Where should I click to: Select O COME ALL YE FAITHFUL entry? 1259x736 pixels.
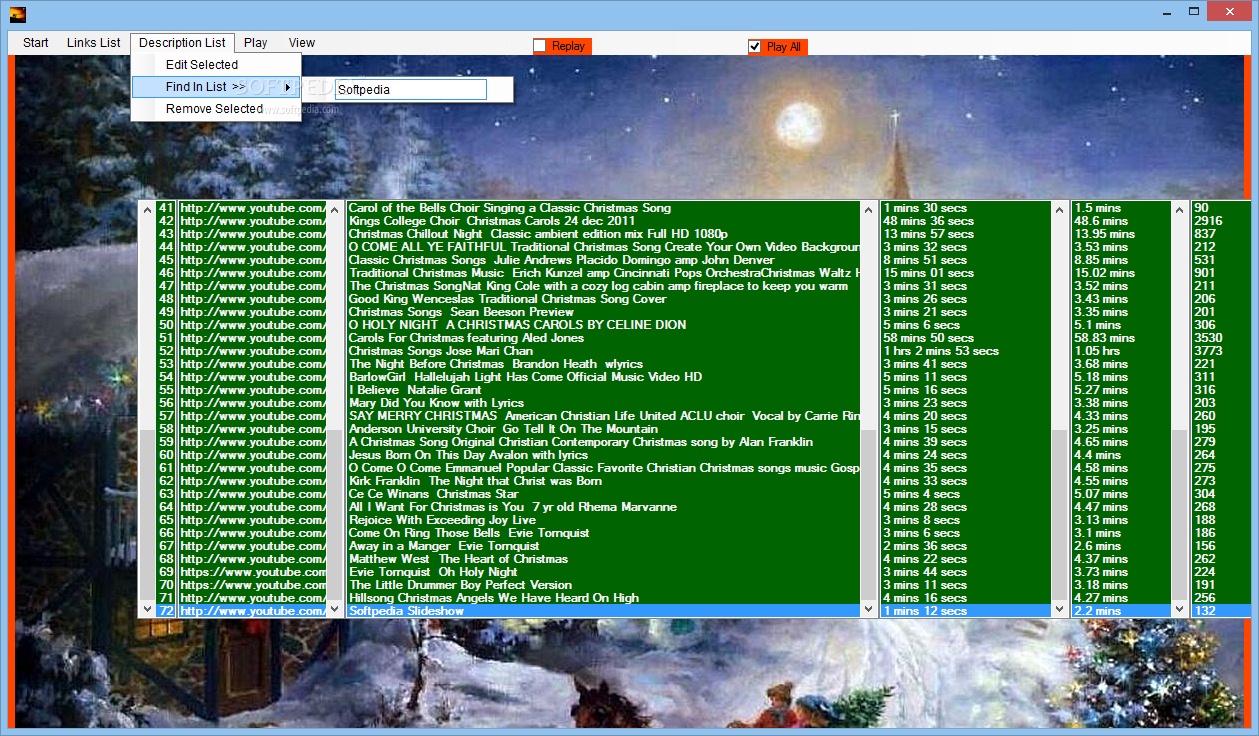pos(604,247)
